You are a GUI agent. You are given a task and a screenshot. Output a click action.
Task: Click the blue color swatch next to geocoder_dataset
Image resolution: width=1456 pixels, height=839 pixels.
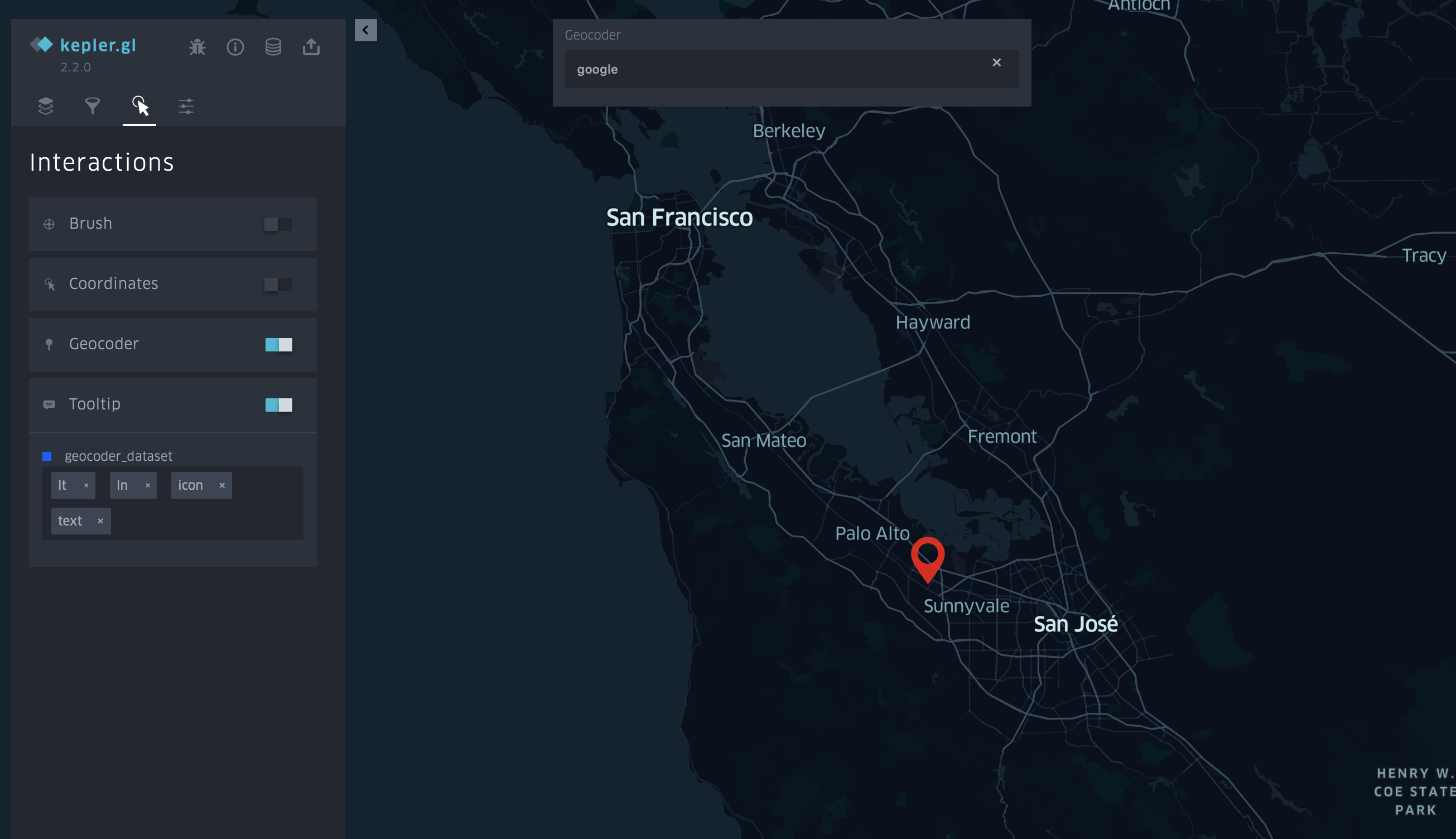point(47,456)
